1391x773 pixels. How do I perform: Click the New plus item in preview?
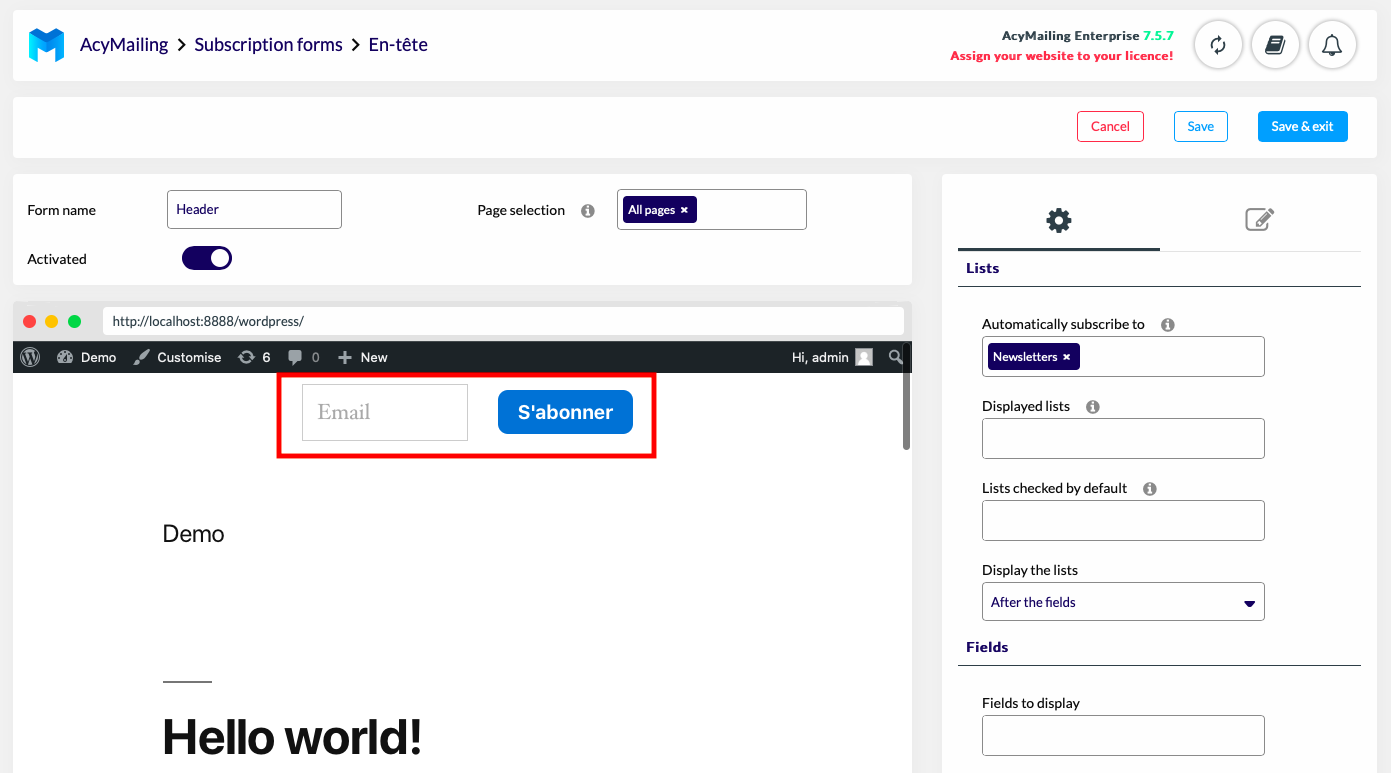[363, 357]
